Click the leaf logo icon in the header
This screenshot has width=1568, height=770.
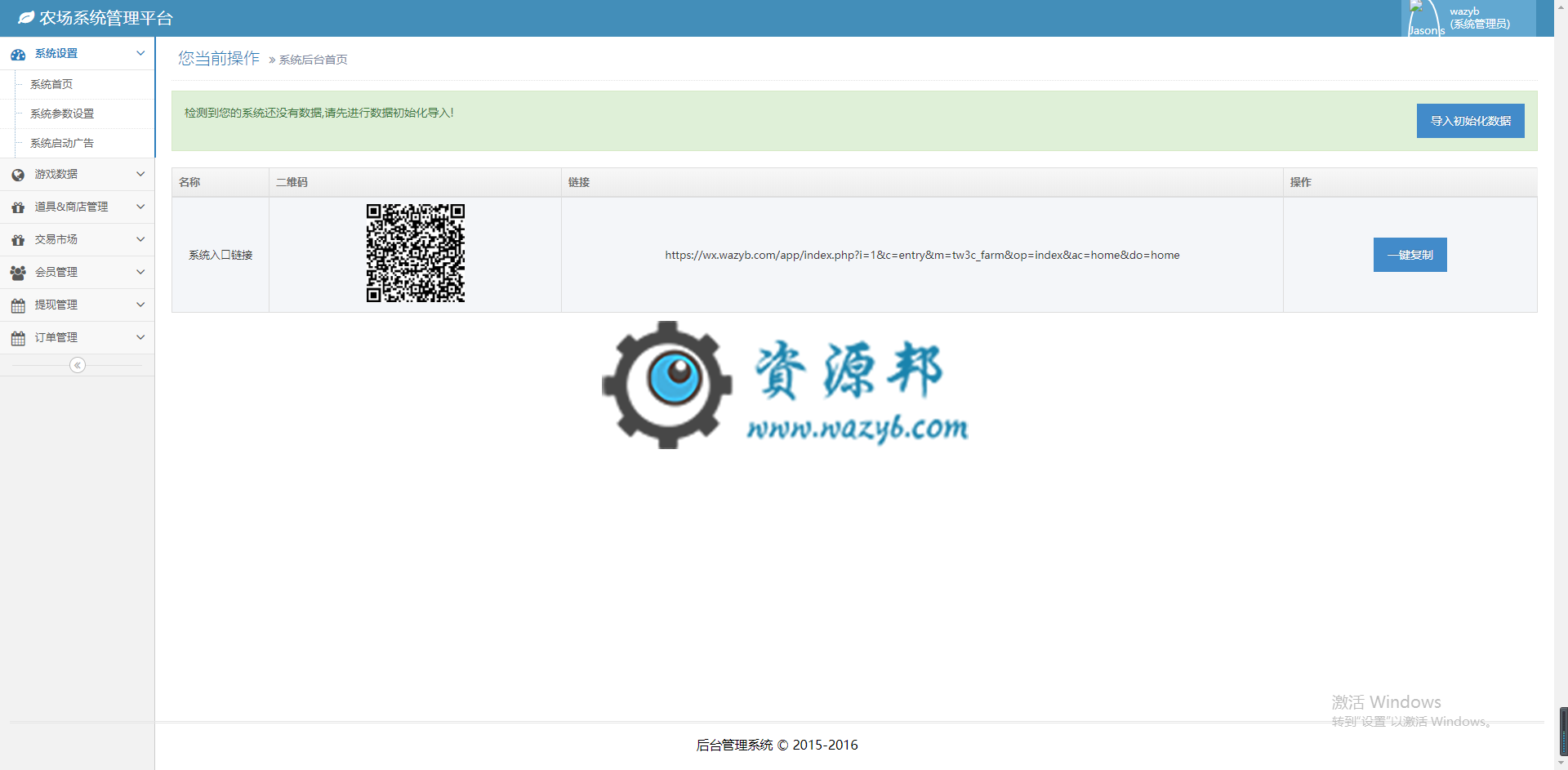[x=26, y=17]
